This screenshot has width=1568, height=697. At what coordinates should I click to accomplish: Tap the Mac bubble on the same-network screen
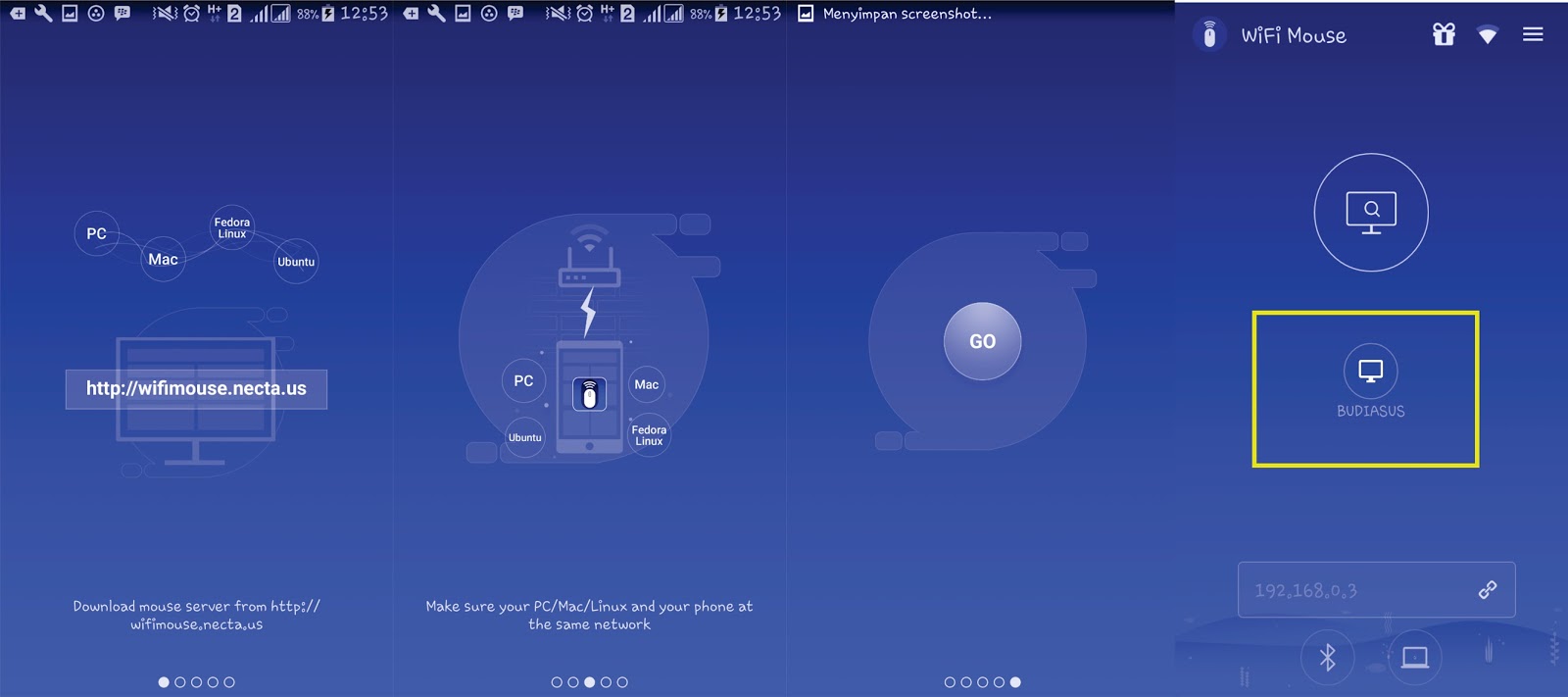coord(646,384)
